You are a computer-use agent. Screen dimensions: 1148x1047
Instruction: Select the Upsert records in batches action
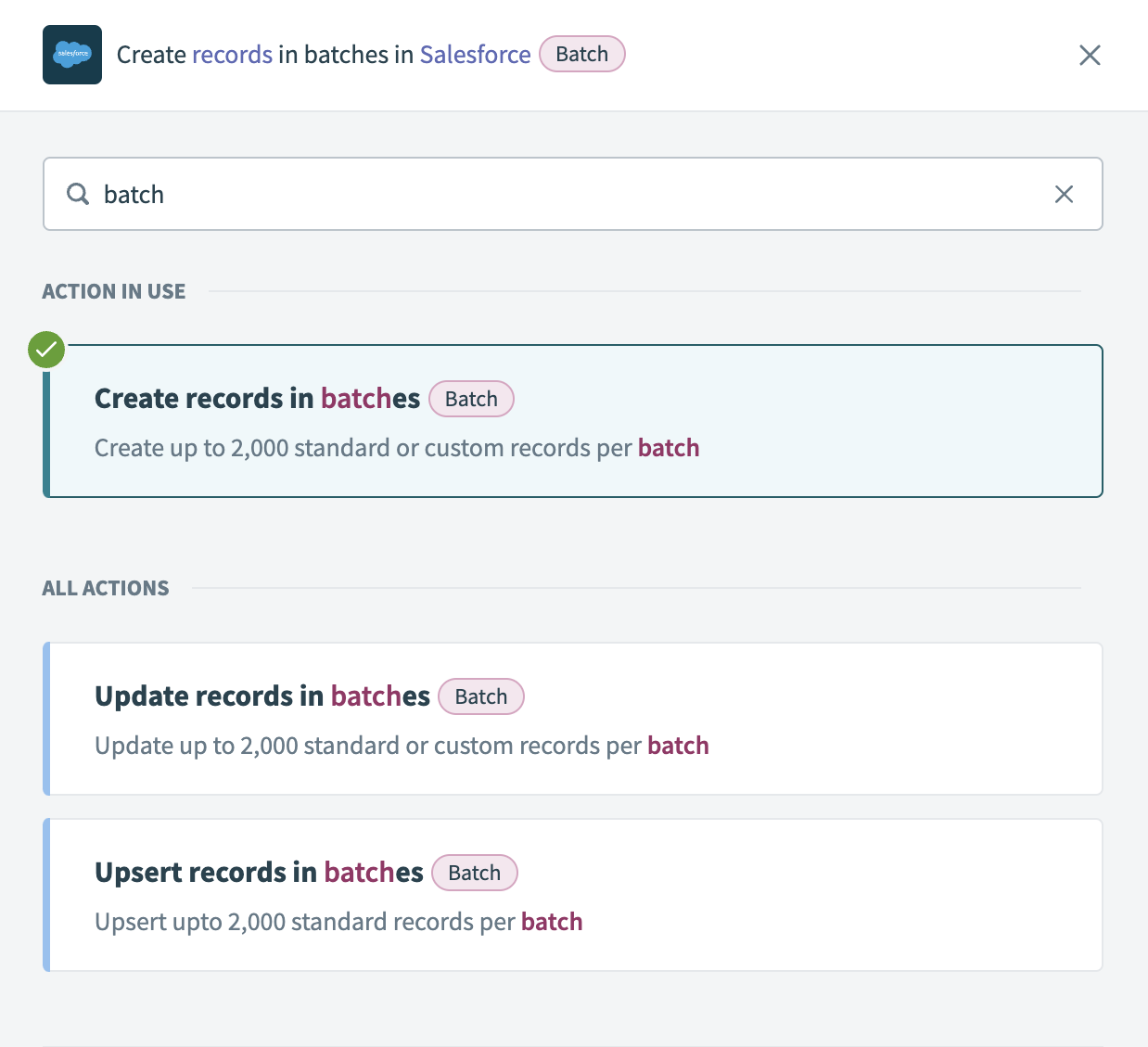[x=572, y=894]
